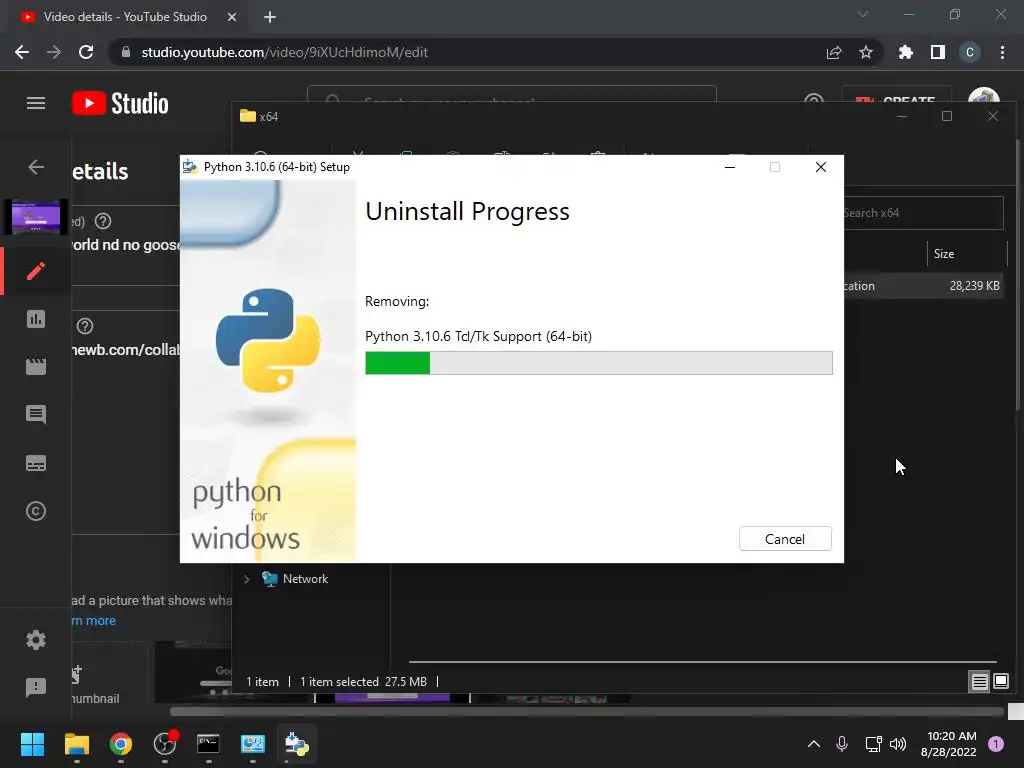Open volume control in tray
The image size is (1024, 768).
tap(899, 744)
